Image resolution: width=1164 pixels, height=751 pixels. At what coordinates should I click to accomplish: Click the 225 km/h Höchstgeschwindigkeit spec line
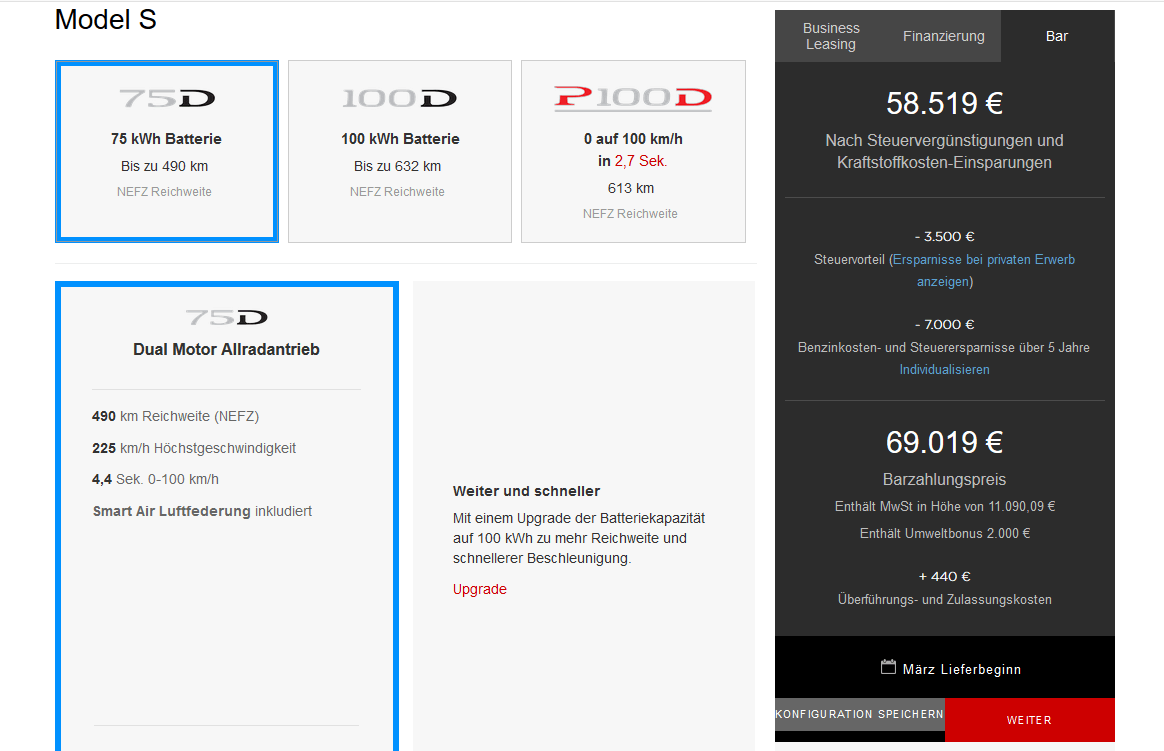pyautogui.click(x=194, y=448)
